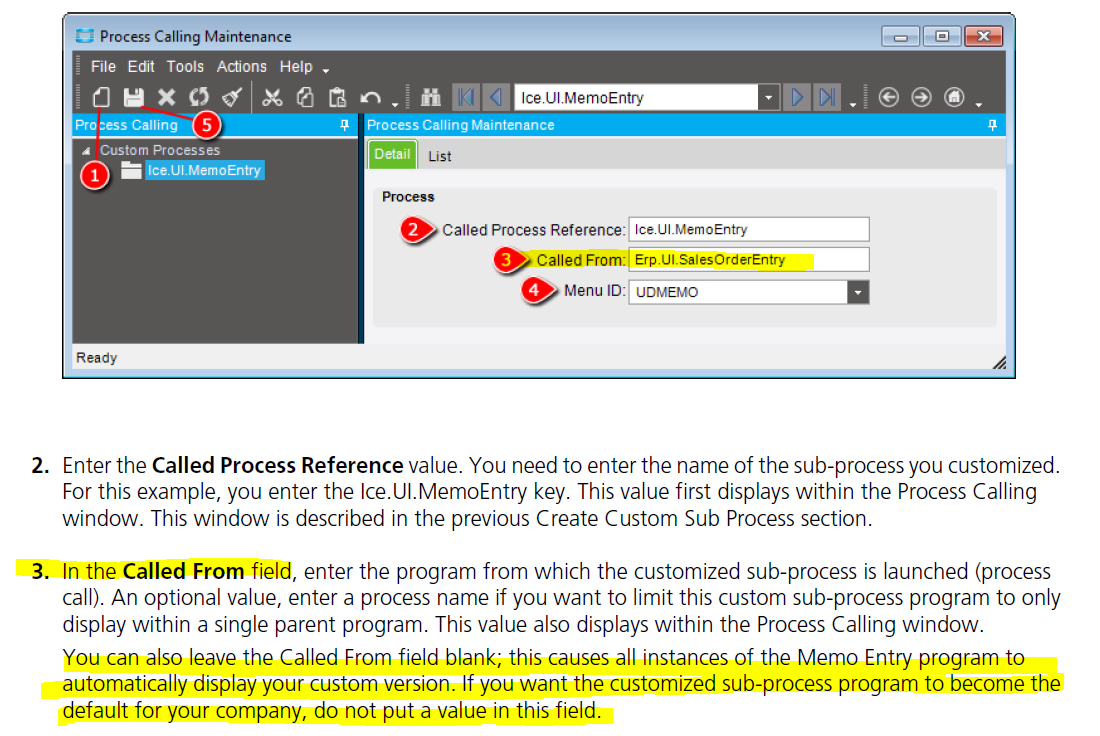Click the Delete X icon in the toolbar

[166, 97]
